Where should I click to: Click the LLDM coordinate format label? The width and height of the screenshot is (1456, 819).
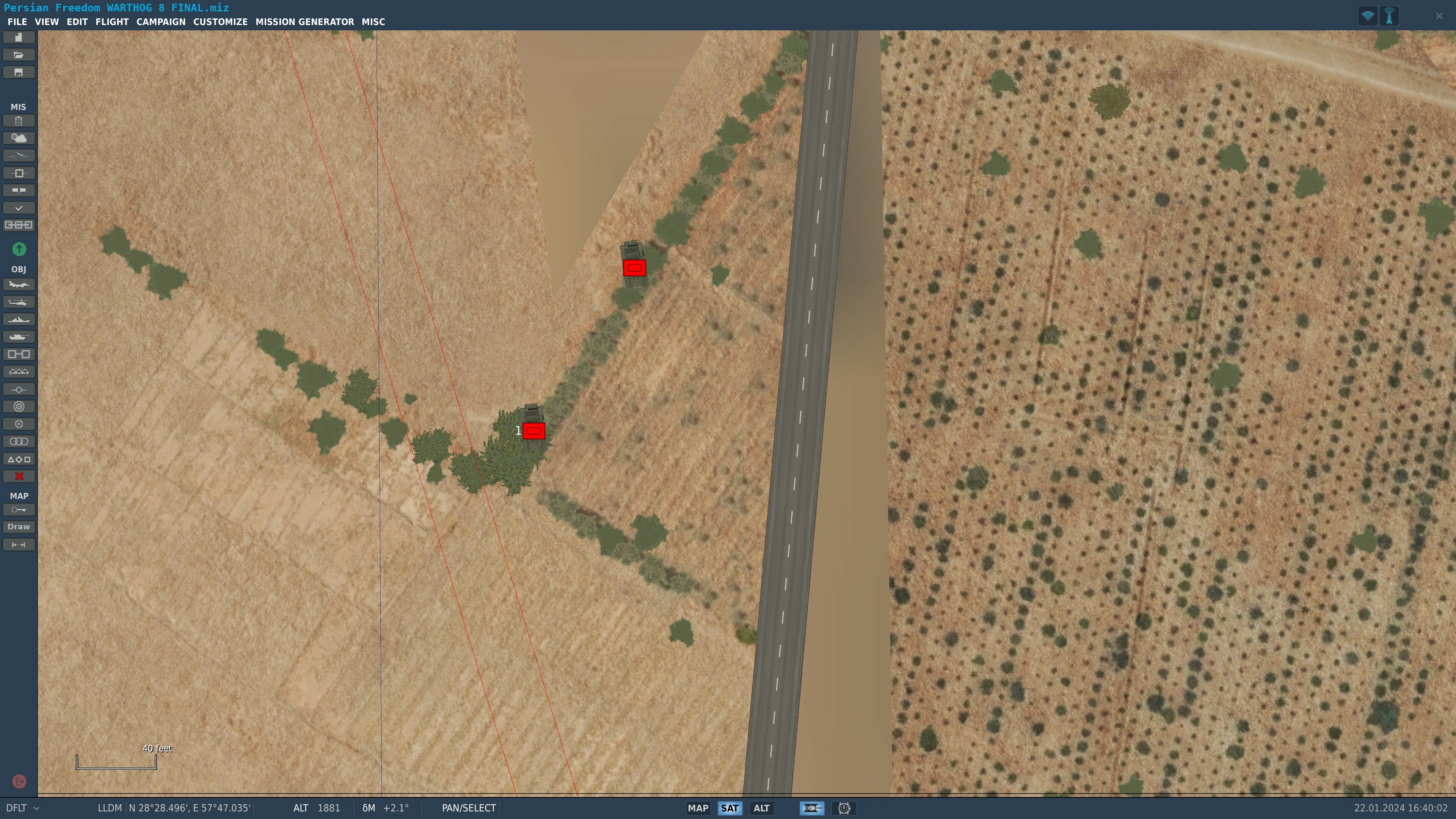point(110,808)
